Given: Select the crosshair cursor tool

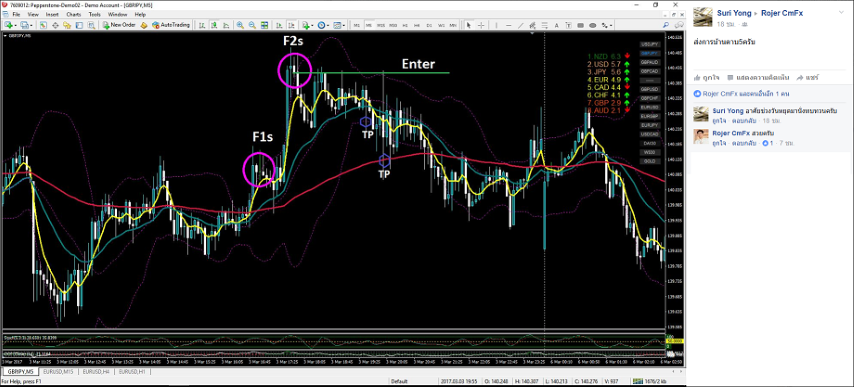Looking at the screenshot, I should (x=481, y=25).
